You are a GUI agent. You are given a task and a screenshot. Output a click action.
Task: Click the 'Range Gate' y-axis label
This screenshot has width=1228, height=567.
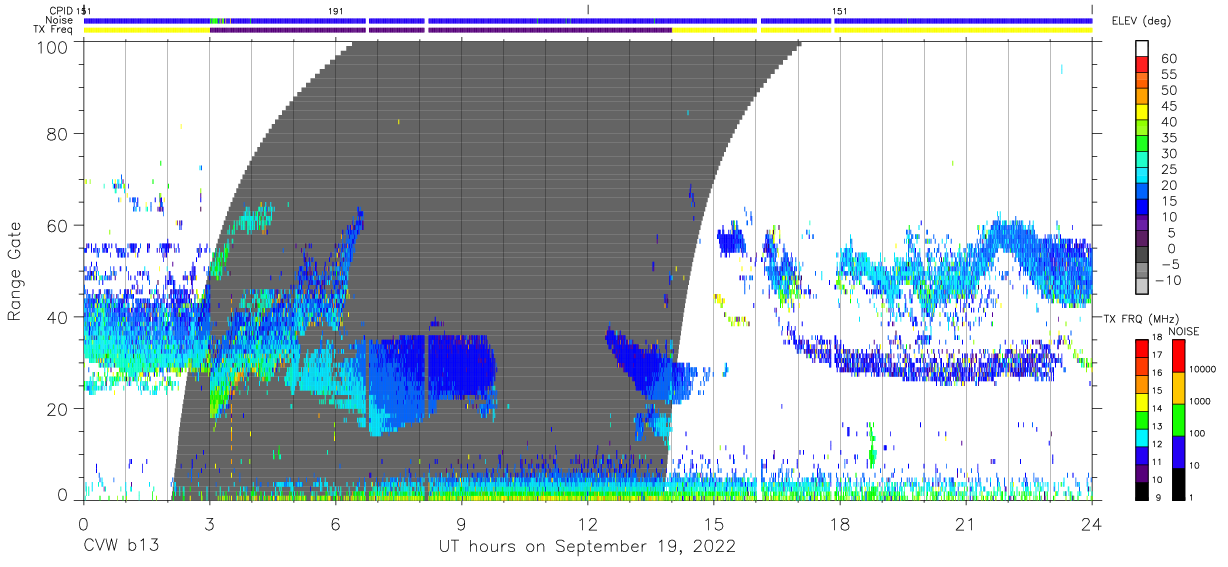[15, 272]
